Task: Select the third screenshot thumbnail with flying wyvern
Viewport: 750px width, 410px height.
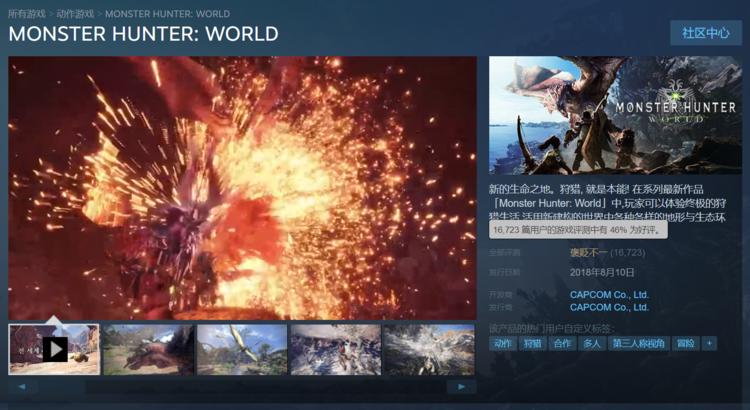Action: point(242,350)
